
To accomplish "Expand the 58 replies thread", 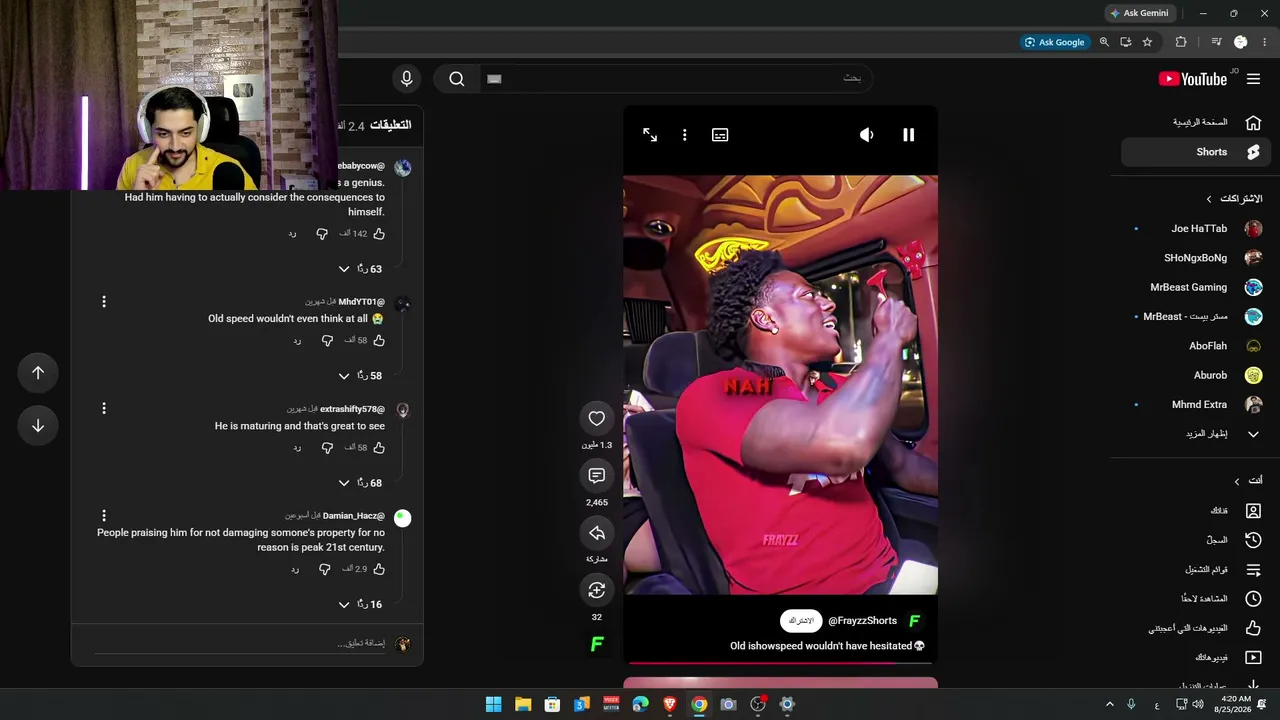I will click(360, 376).
